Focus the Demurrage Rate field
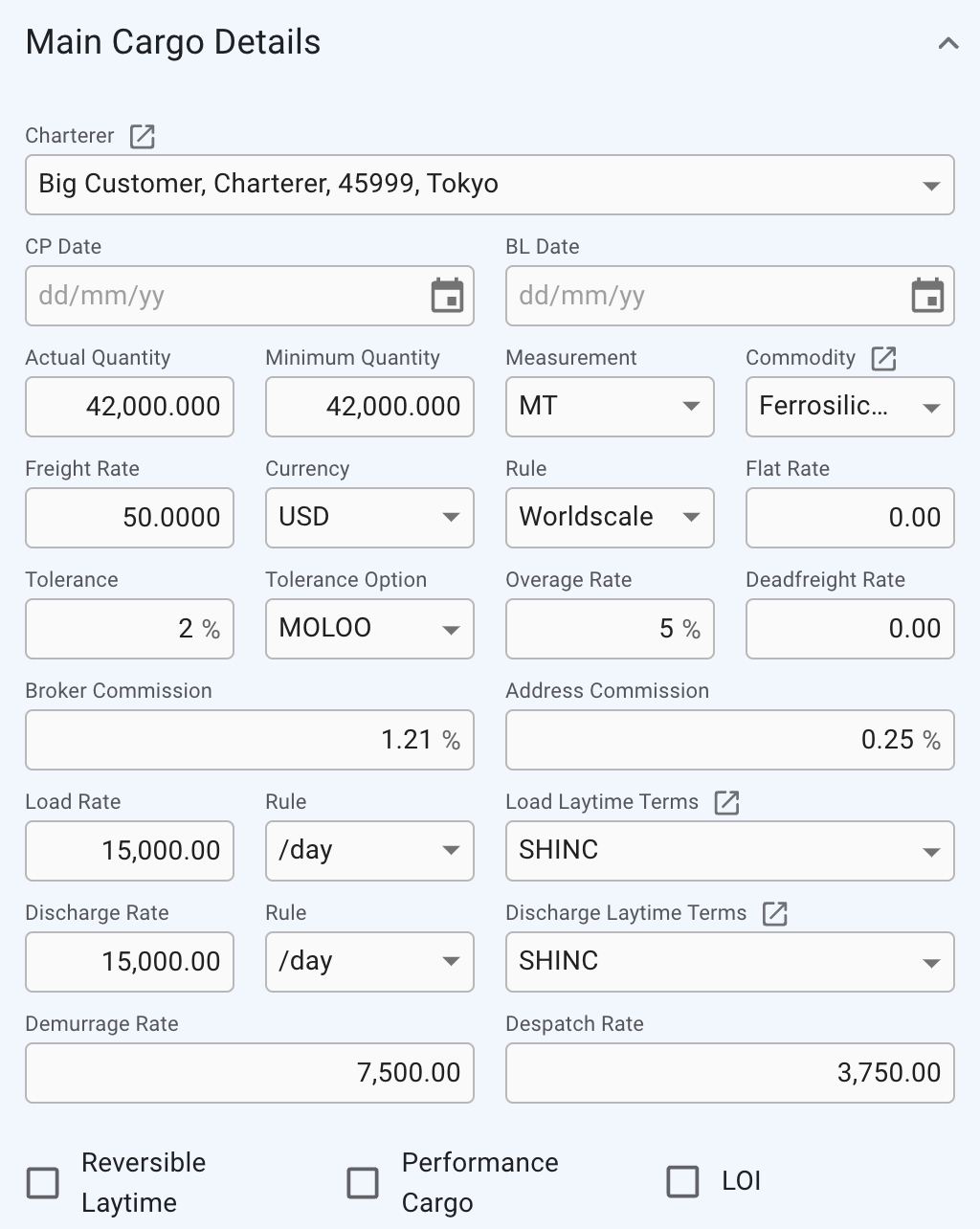The height and width of the screenshot is (1229, 980). 249,1073
